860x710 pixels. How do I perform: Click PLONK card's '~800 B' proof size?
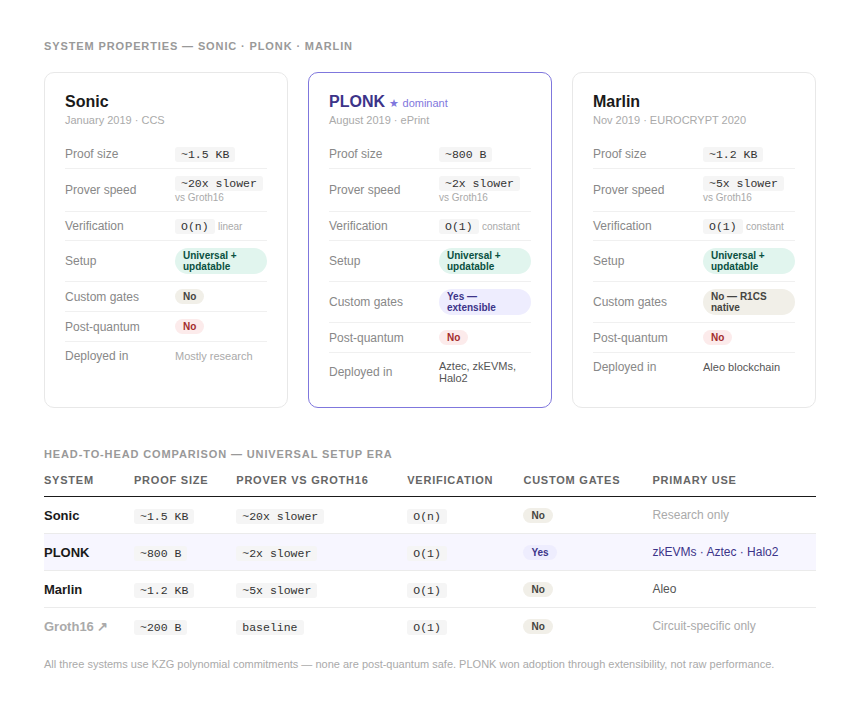[465, 155]
